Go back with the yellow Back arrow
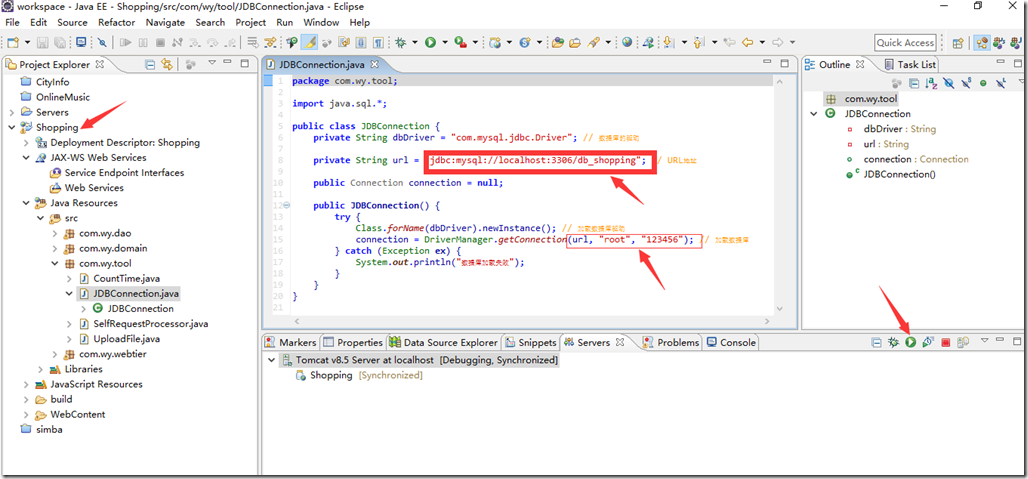 tap(747, 42)
